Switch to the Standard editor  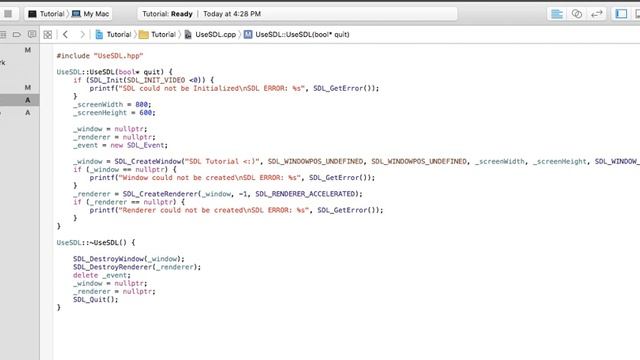pos(557,14)
